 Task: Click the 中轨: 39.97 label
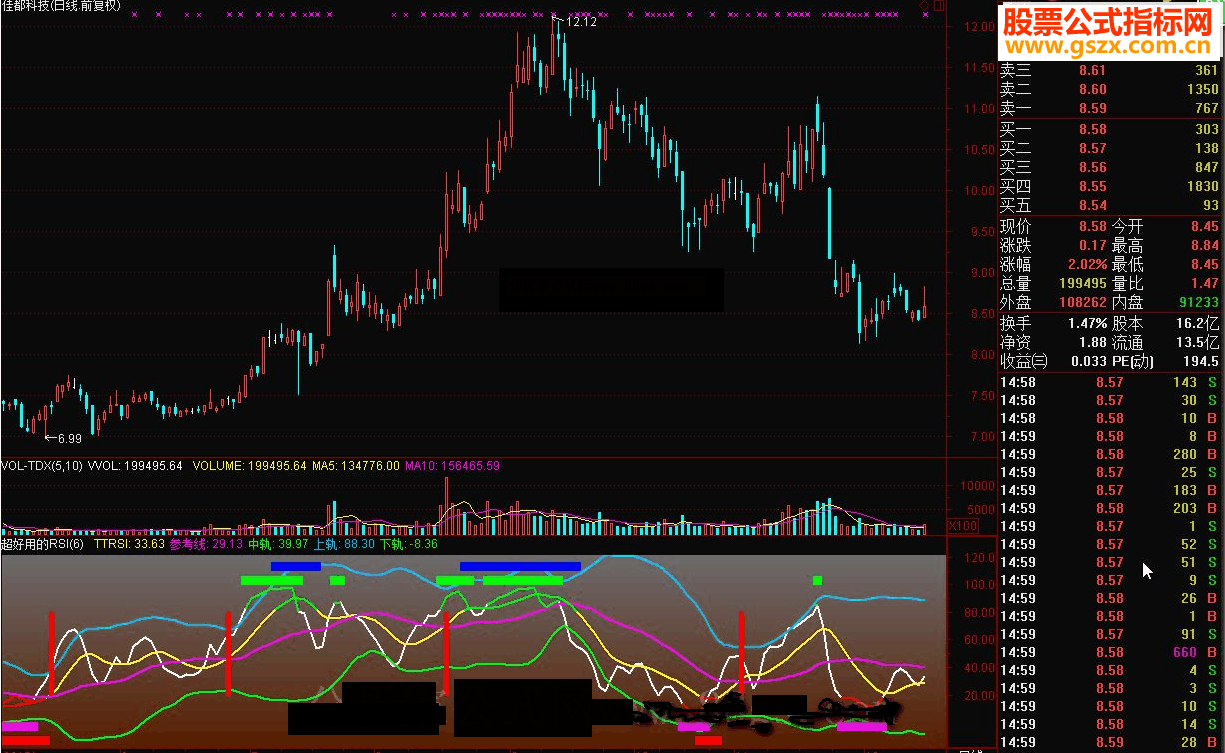[x=279, y=544]
